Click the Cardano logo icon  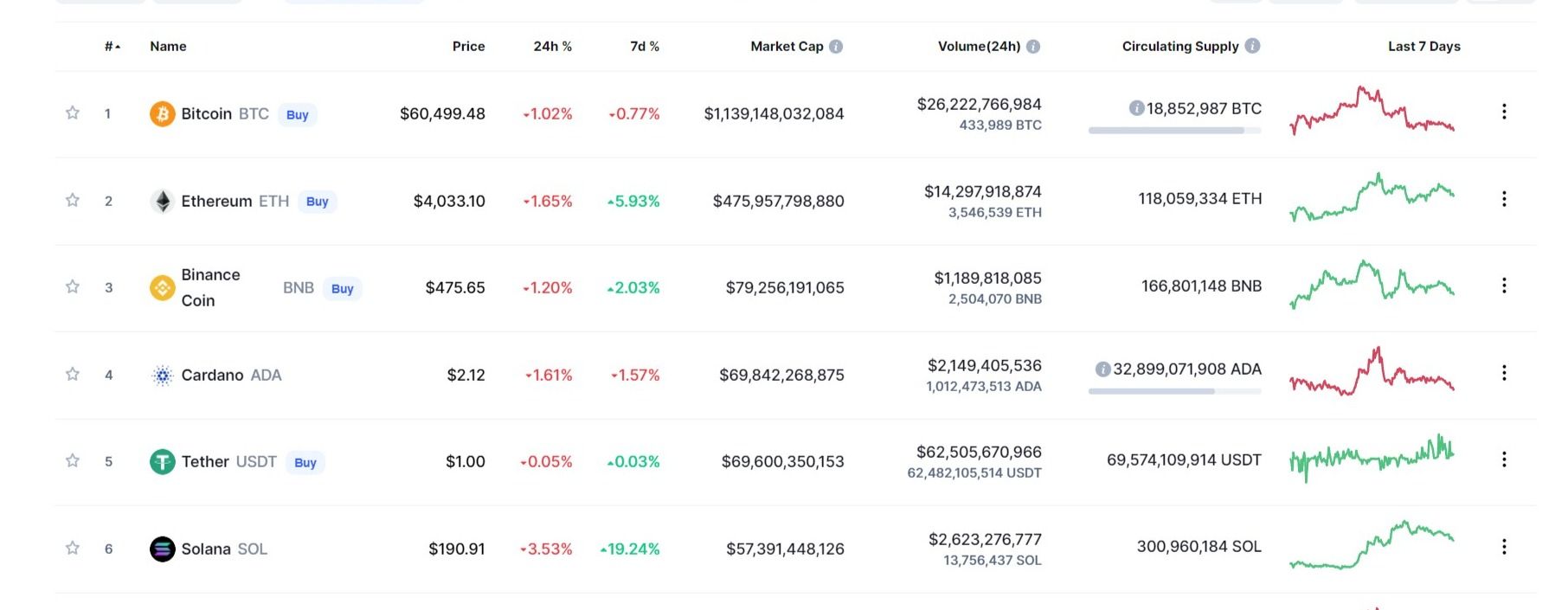pos(162,375)
